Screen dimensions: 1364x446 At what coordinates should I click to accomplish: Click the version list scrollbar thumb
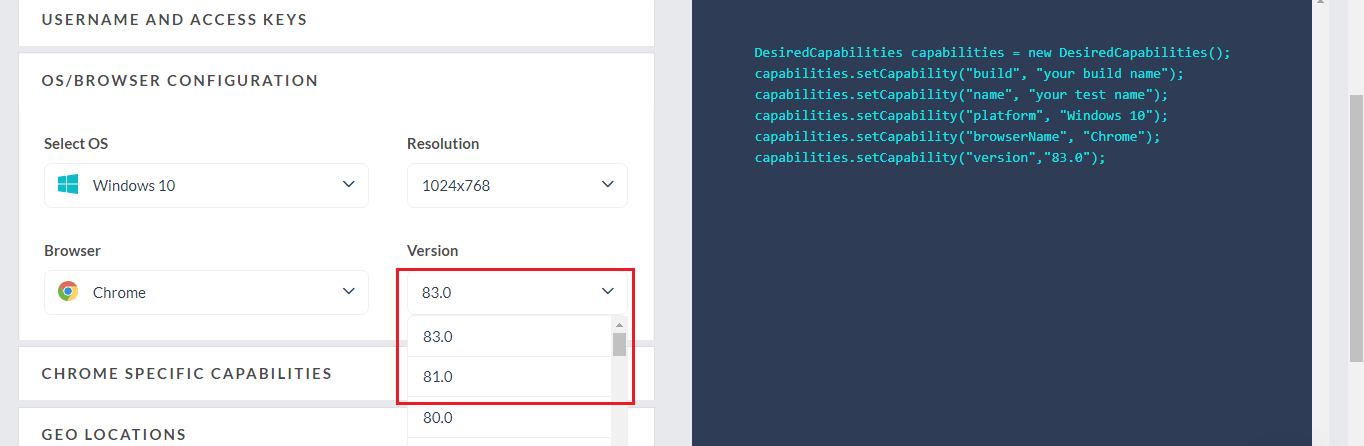[619, 345]
